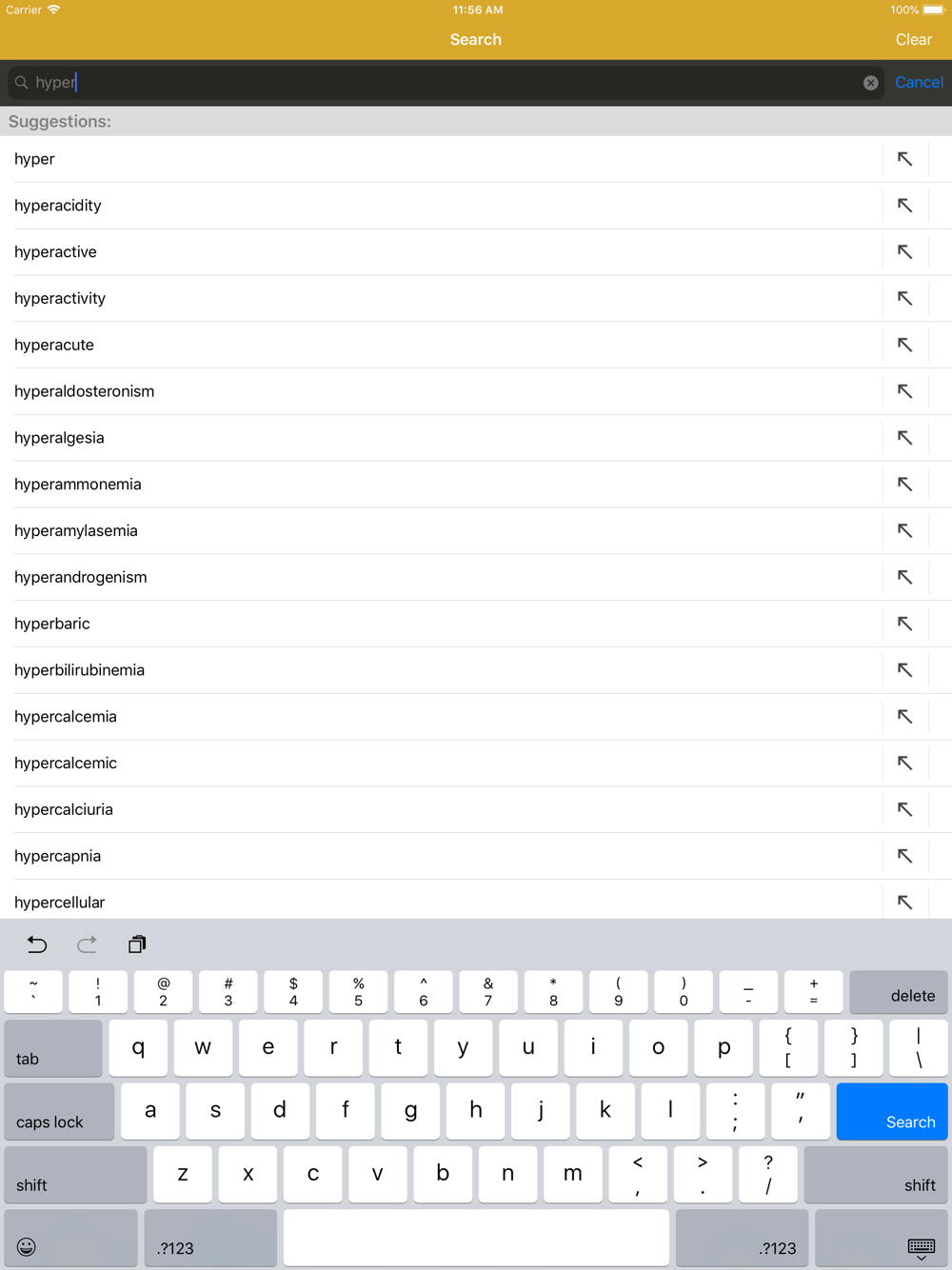952x1270 pixels.
Task: Tap the clear text icon in search field
Action: 870,83
